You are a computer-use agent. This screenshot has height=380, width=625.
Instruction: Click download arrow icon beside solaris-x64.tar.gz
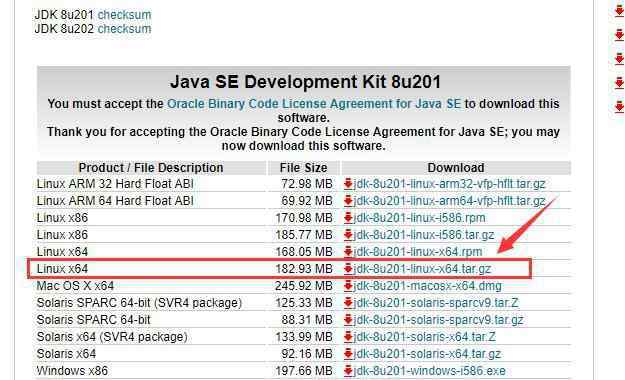click(348, 354)
